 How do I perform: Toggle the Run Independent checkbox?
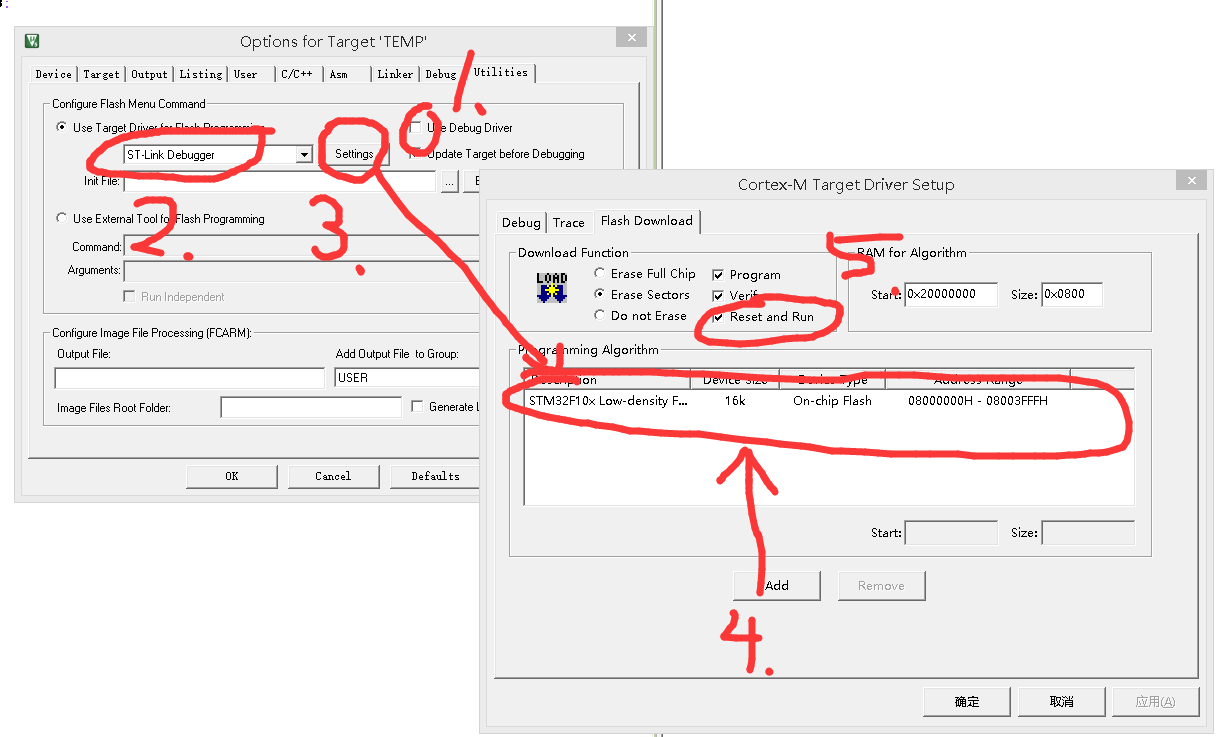[x=129, y=297]
